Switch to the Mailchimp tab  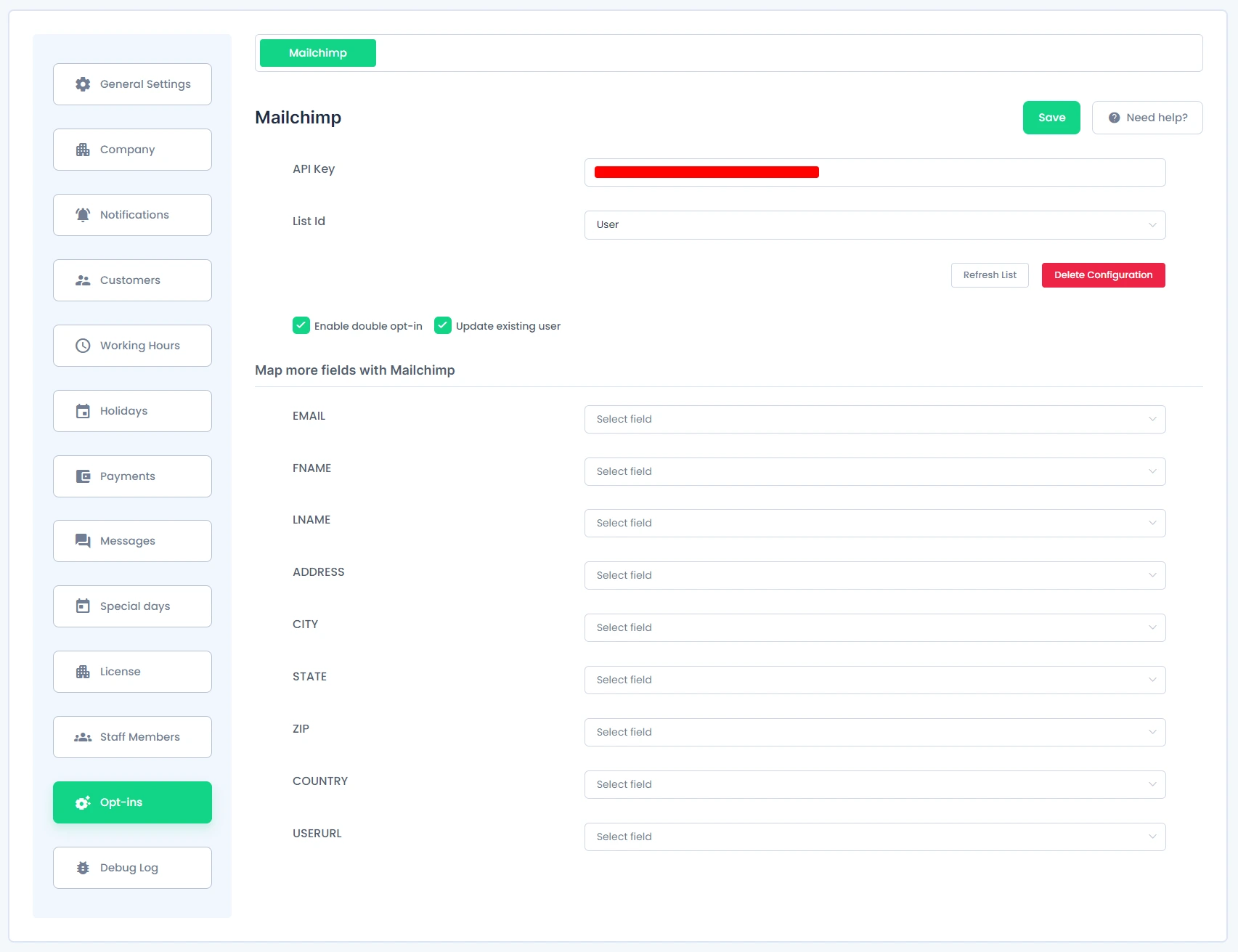[318, 53]
